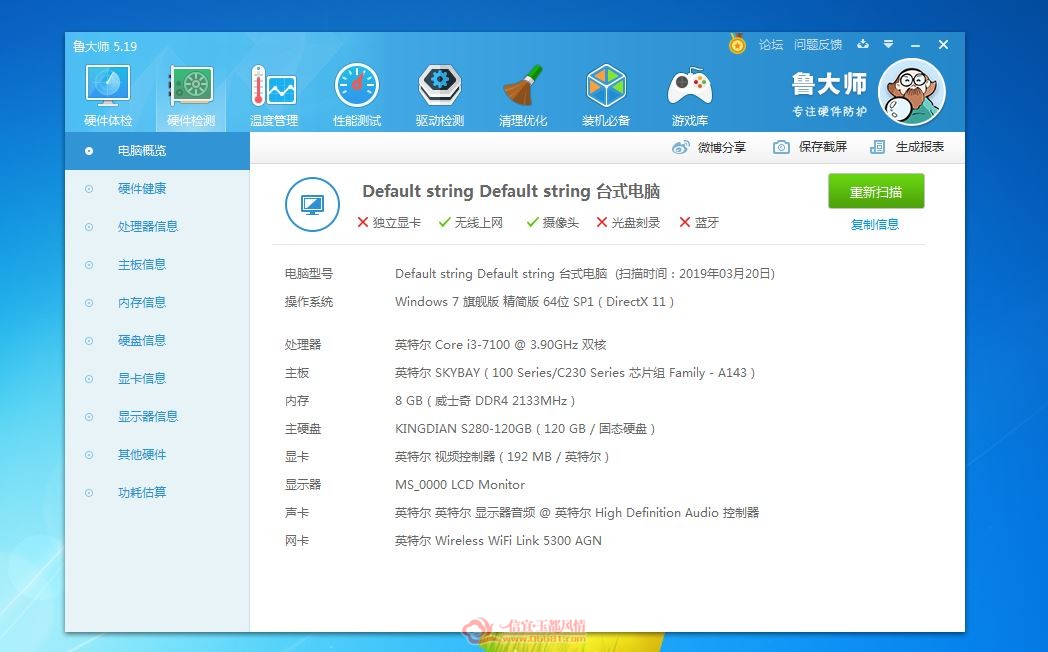The image size is (1048, 652).
Task: View 显卡信息 sidebar item
Action: 157,379
